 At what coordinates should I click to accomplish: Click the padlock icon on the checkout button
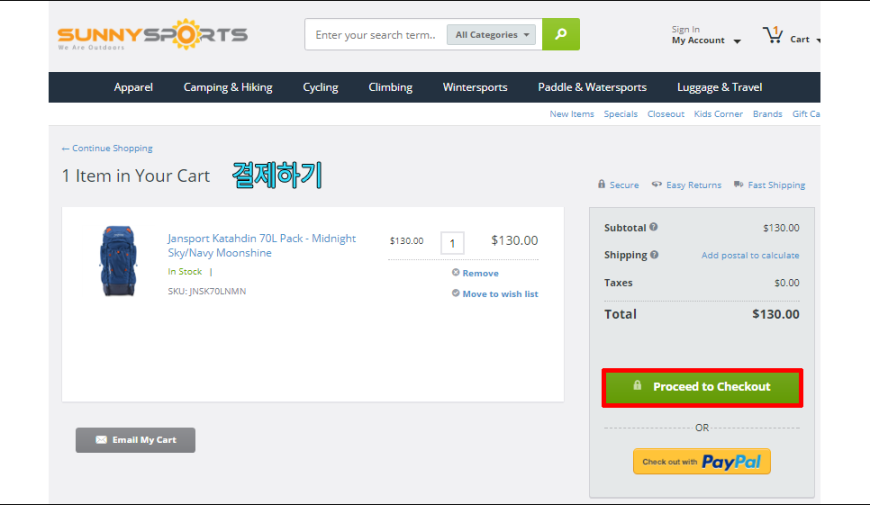(638, 385)
